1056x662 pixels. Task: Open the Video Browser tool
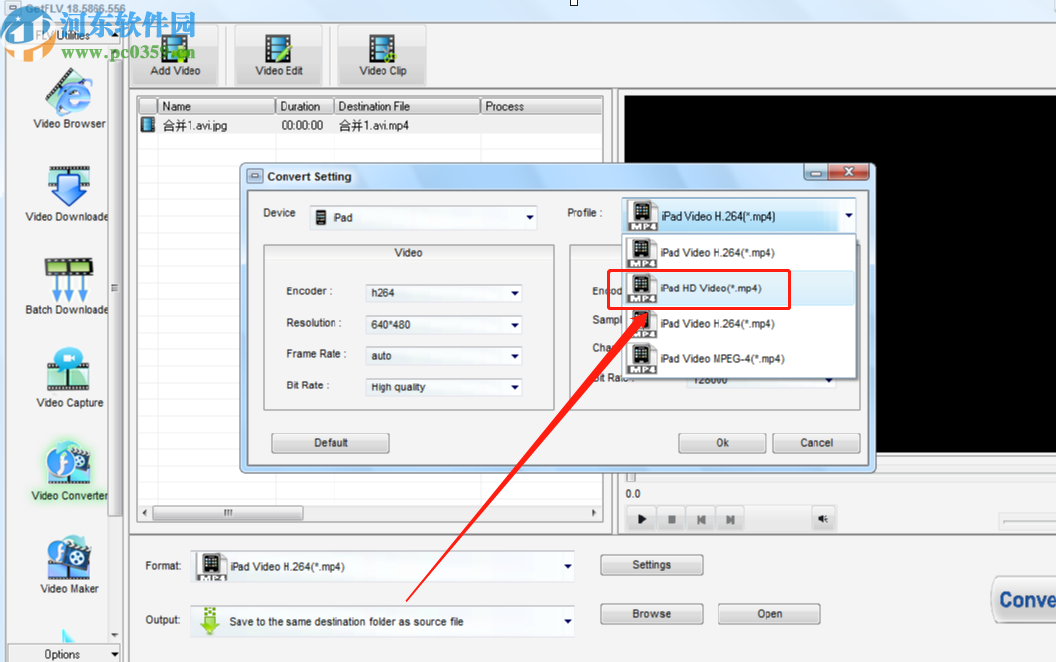(69, 99)
